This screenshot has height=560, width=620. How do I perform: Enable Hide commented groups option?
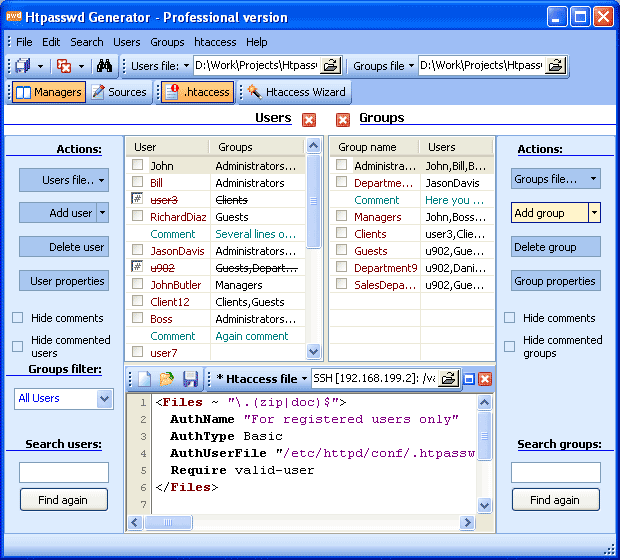click(x=509, y=346)
